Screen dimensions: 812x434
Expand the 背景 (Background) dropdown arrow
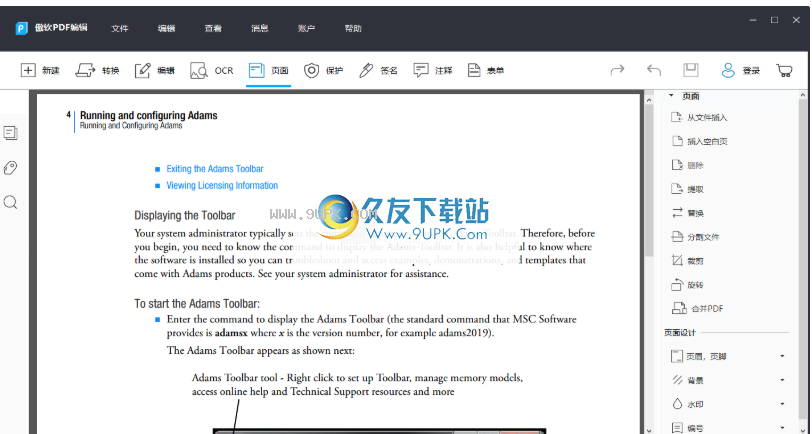point(782,380)
